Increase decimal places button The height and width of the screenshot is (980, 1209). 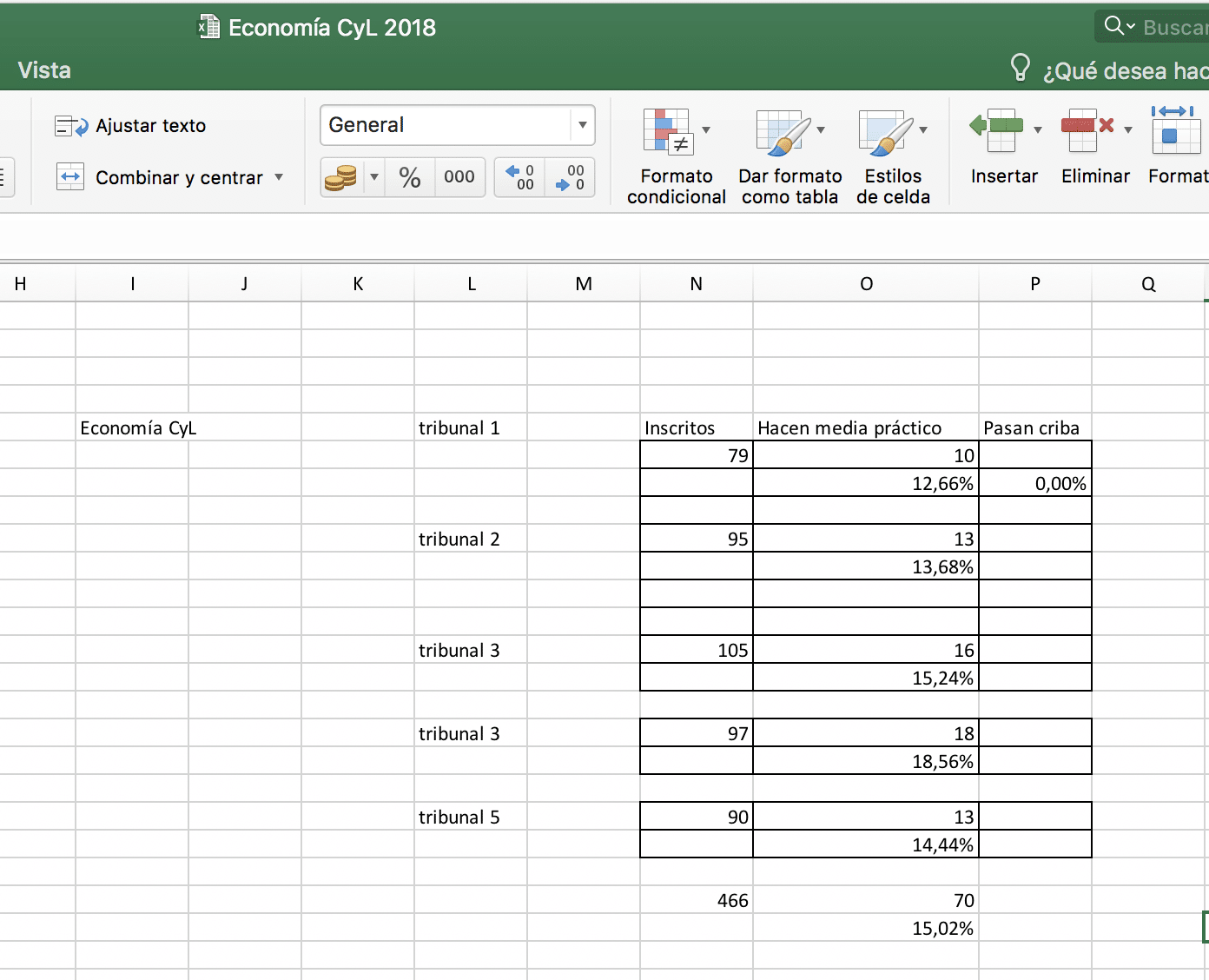coord(520,177)
